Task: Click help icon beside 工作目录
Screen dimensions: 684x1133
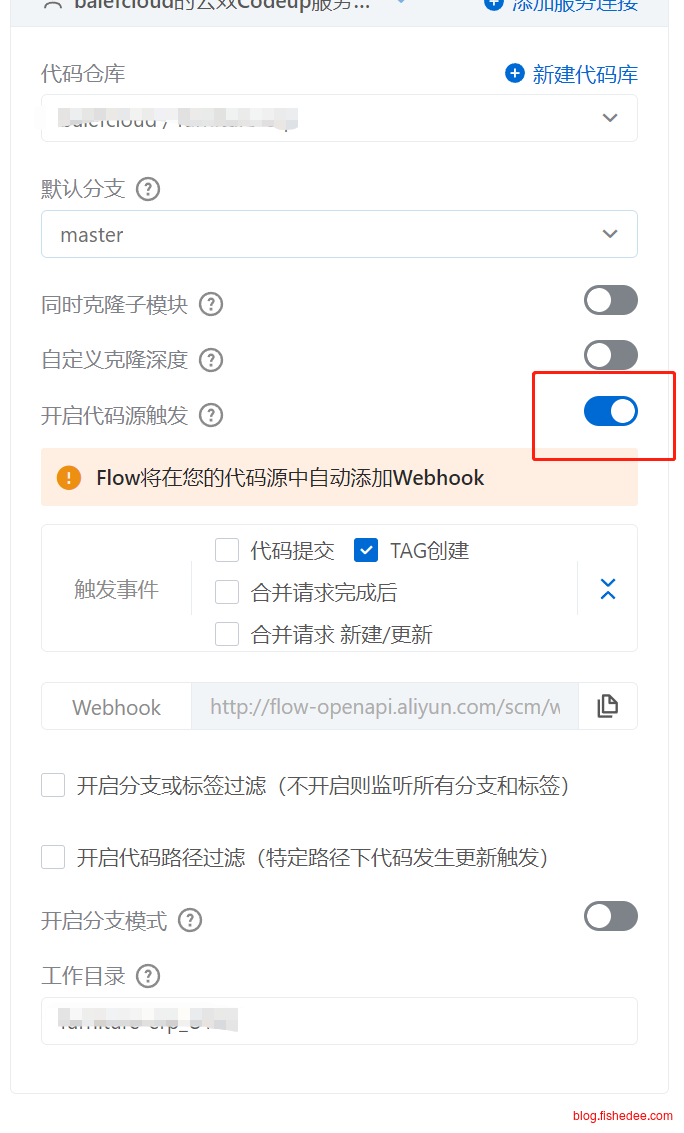Action: coord(148,975)
